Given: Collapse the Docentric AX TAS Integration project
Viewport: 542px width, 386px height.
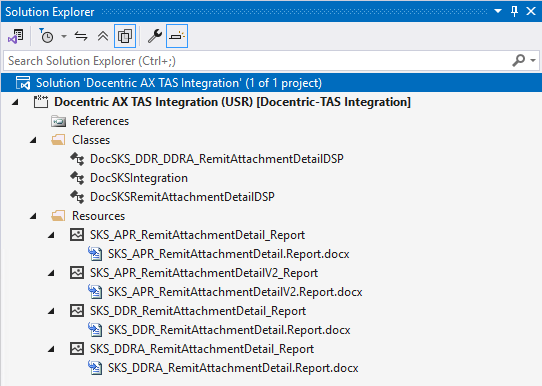Looking at the screenshot, I should point(15,102).
